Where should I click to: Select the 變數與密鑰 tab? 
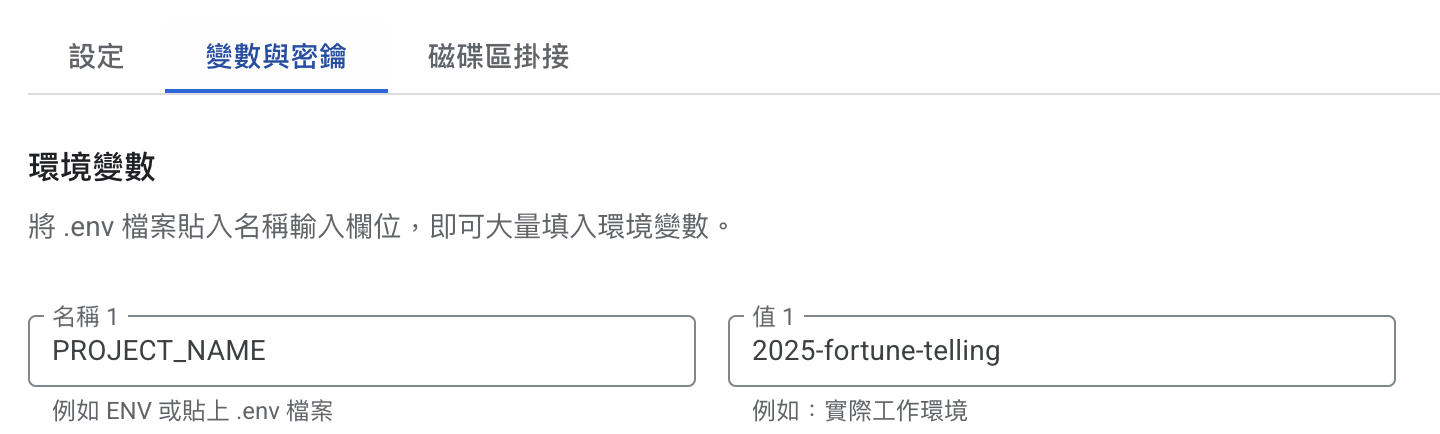(x=276, y=57)
